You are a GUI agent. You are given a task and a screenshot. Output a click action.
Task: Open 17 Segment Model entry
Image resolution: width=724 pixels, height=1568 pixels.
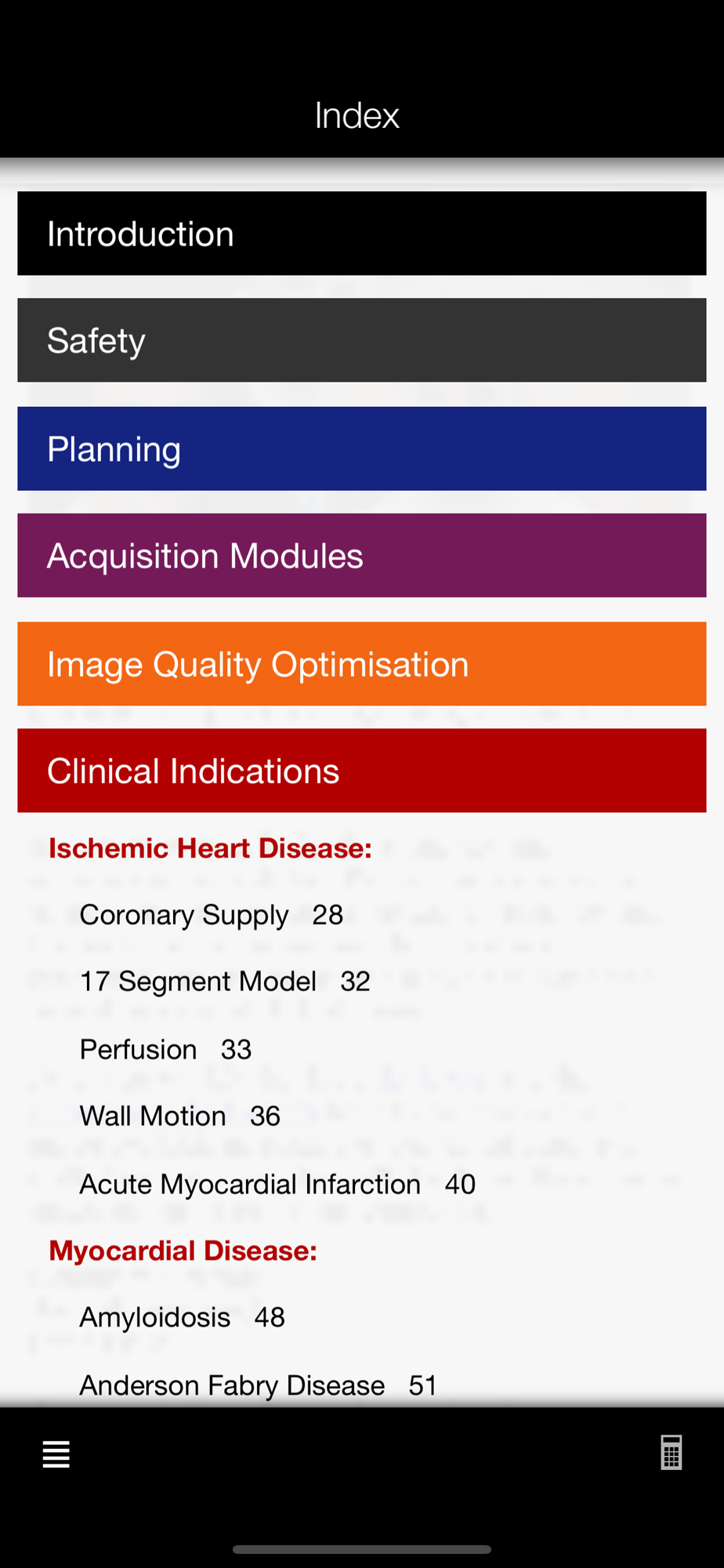tap(225, 982)
